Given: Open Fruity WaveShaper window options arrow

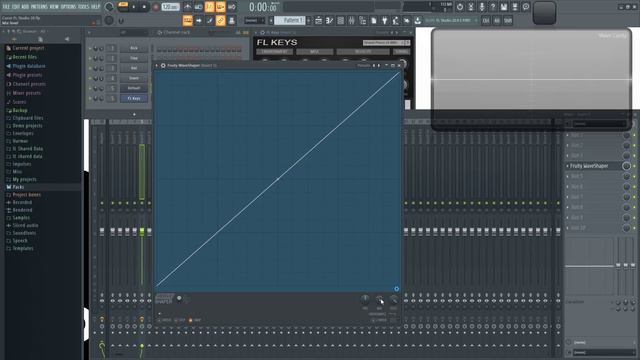Looking at the screenshot, I should pyautogui.click(x=157, y=65).
